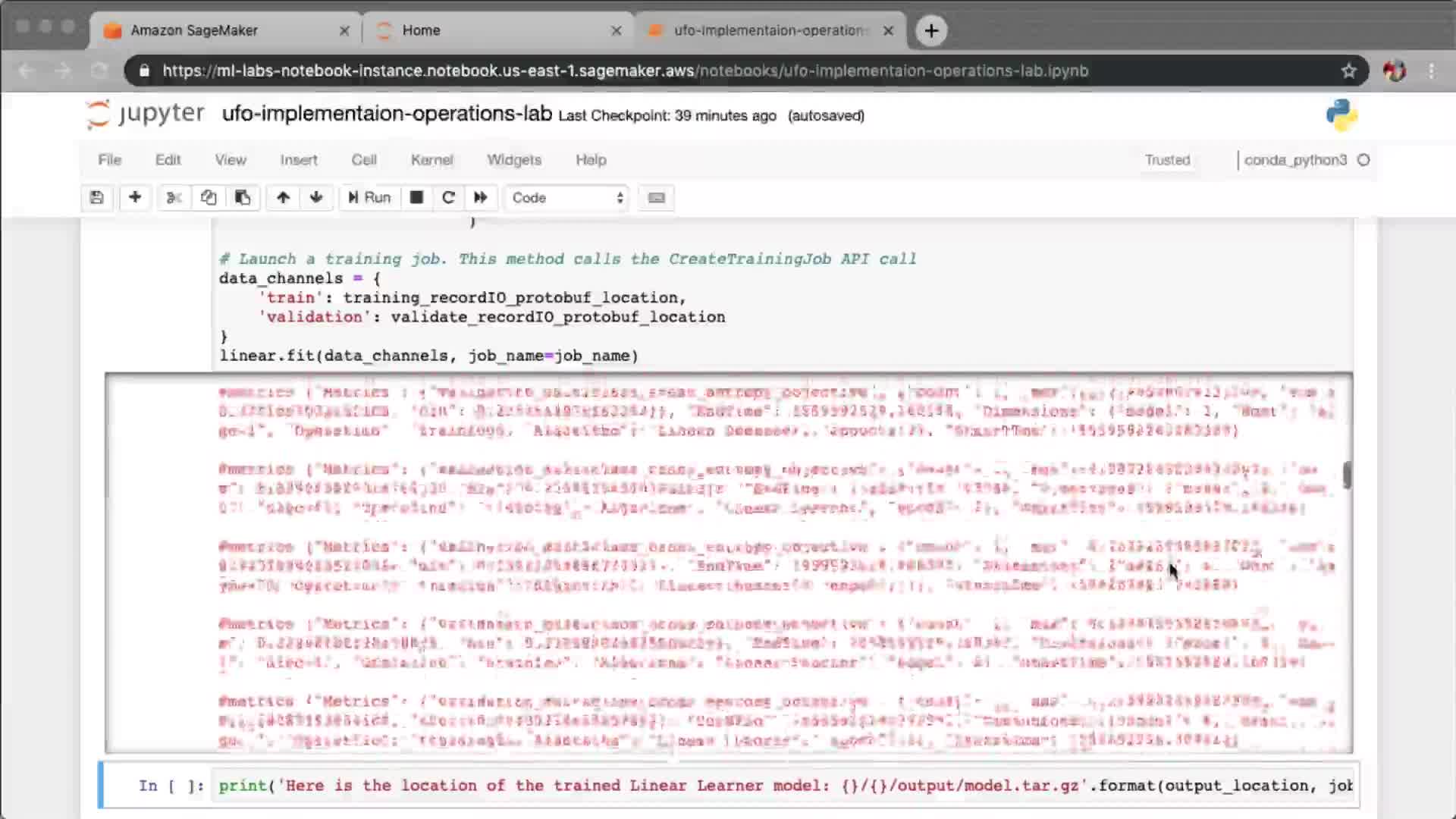Screen dimensions: 1456x819
Task: Switch to the Amazon SageMaker tab
Action: (x=194, y=30)
